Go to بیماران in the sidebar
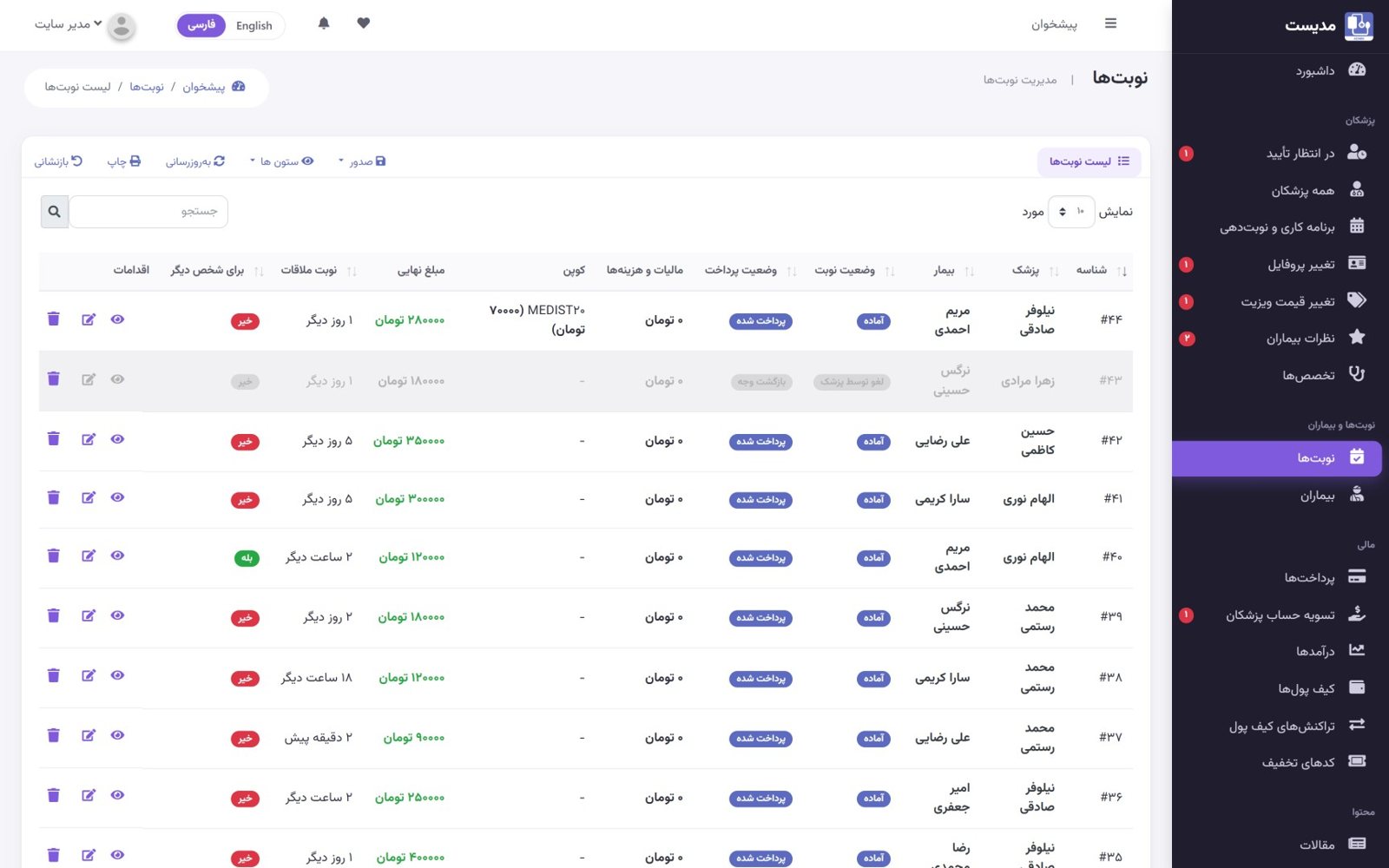 click(x=1333, y=496)
